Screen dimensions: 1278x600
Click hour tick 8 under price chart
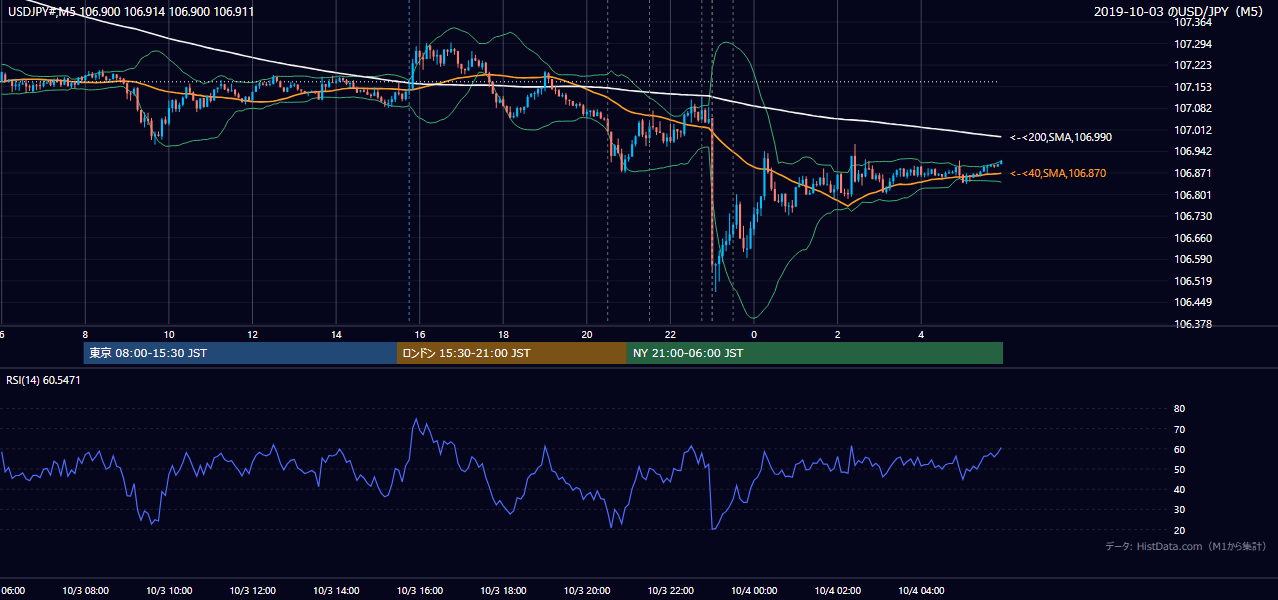tap(85, 334)
